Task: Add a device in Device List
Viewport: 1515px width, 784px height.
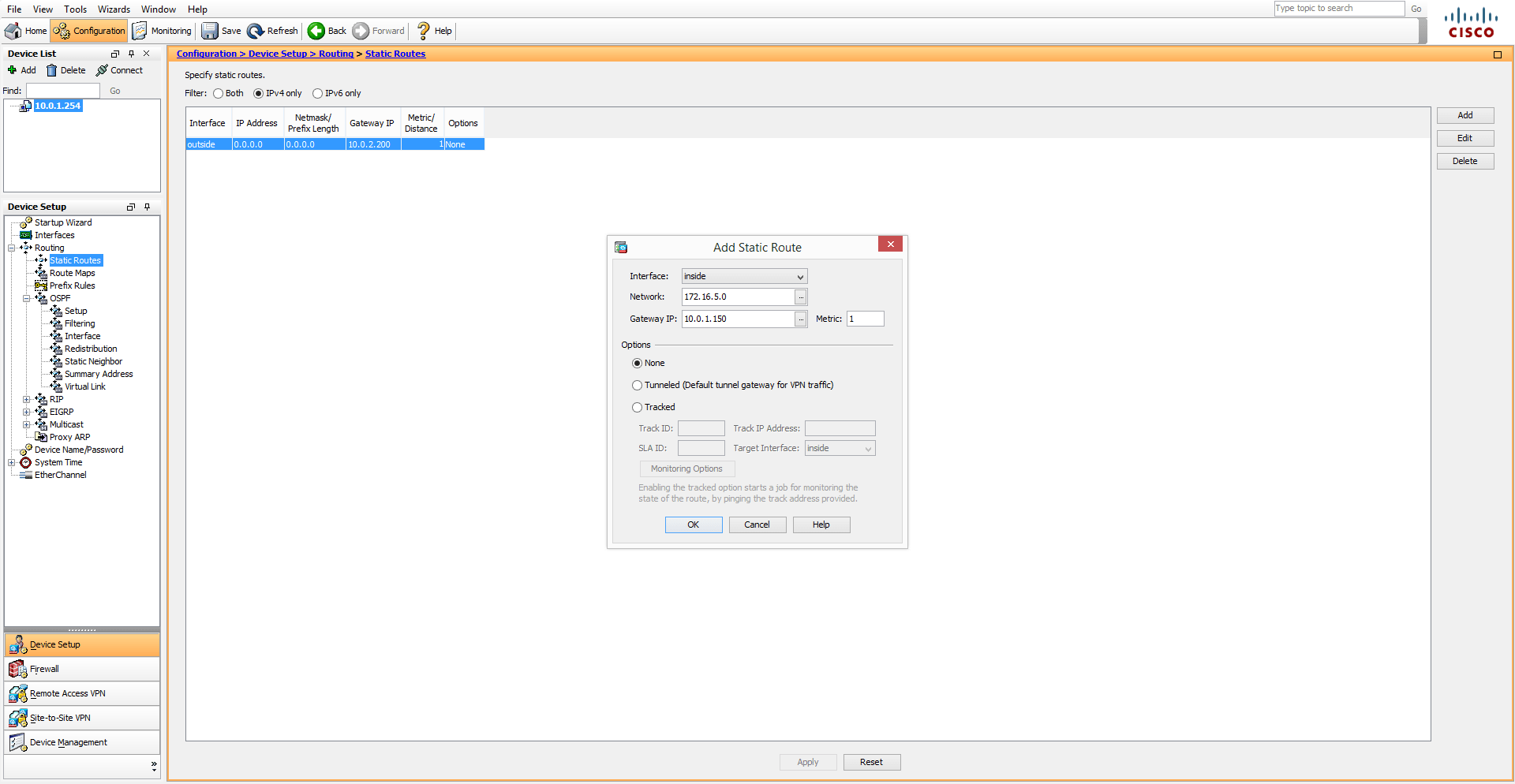Action: point(22,70)
